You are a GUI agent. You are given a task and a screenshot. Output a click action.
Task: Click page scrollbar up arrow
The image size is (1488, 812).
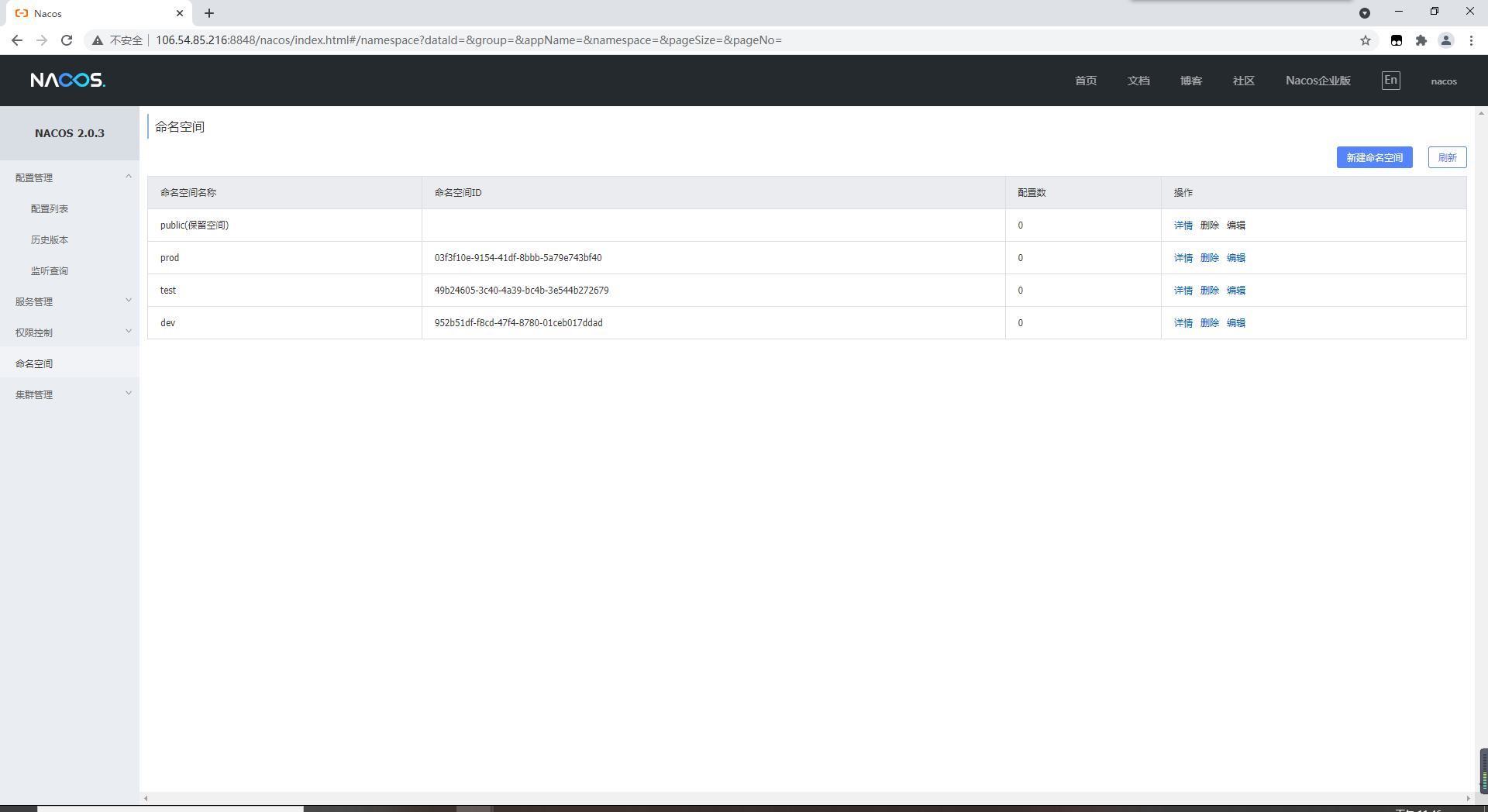[1481, 113]
